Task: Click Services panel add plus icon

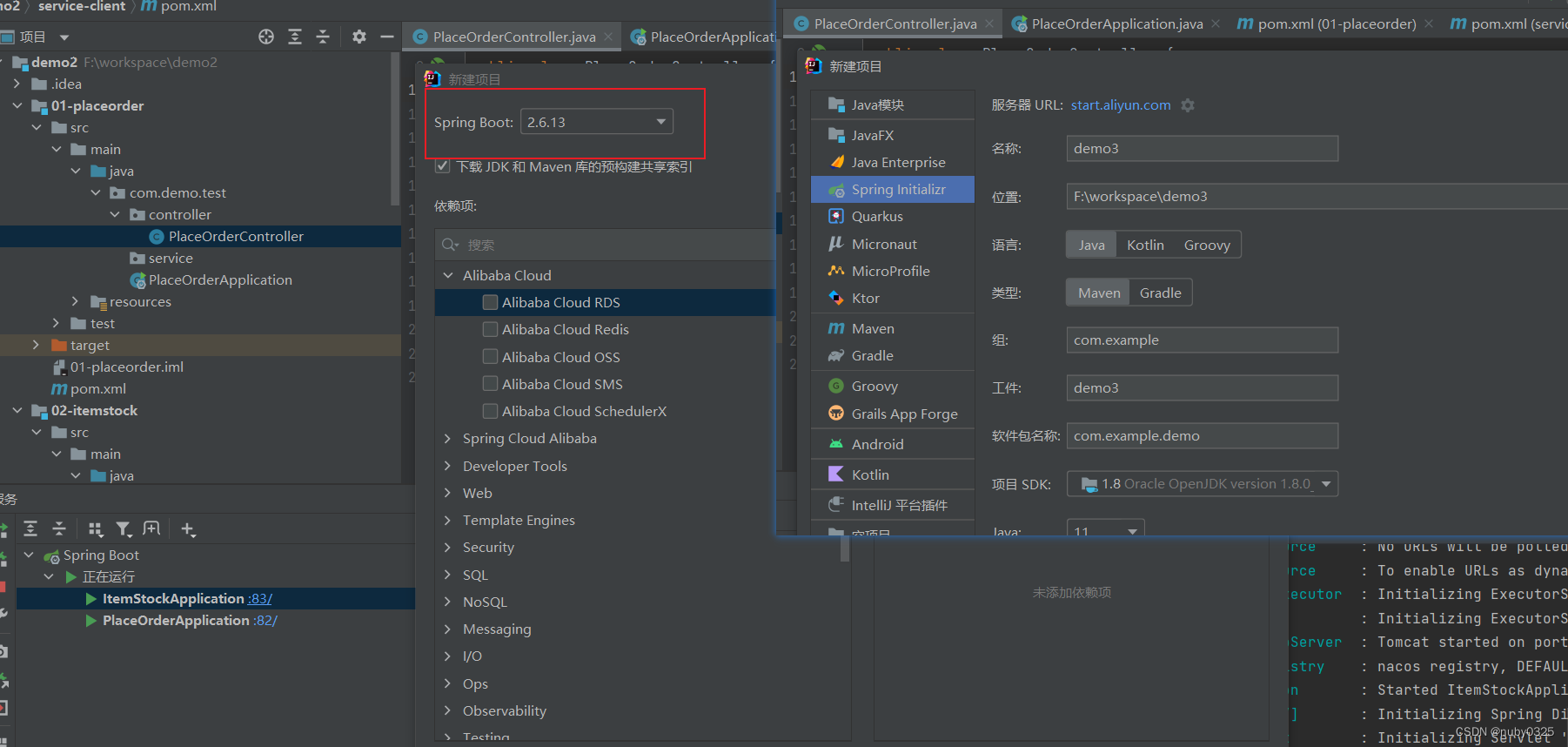Action: point(188,528)
